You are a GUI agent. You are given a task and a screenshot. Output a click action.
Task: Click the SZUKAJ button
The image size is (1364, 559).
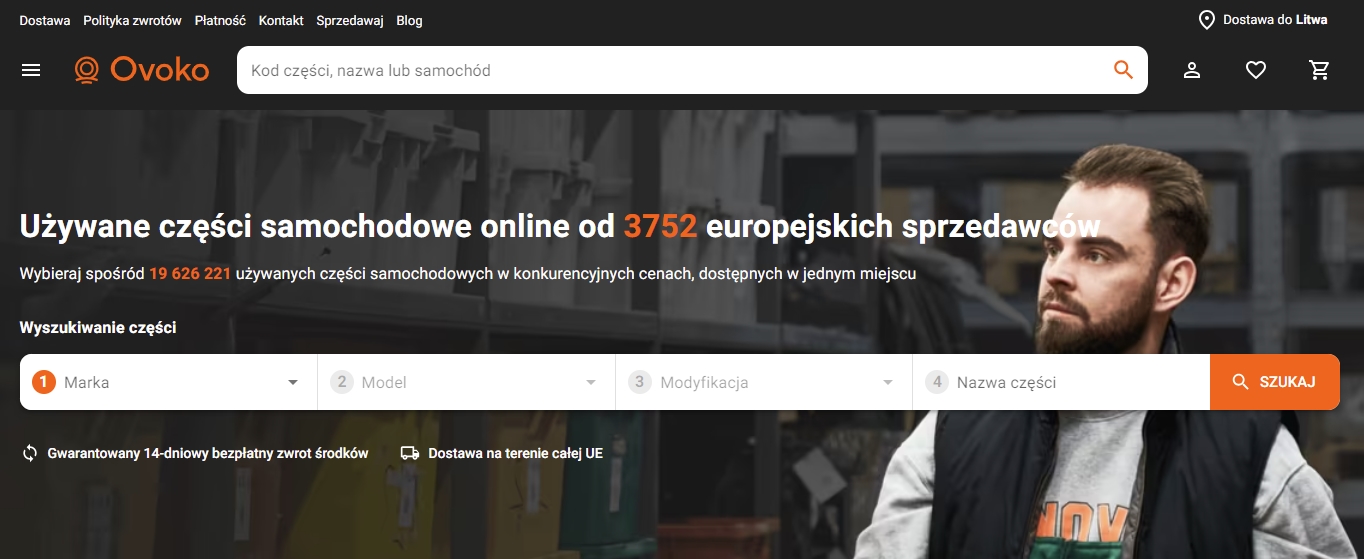coord(1275,382)
